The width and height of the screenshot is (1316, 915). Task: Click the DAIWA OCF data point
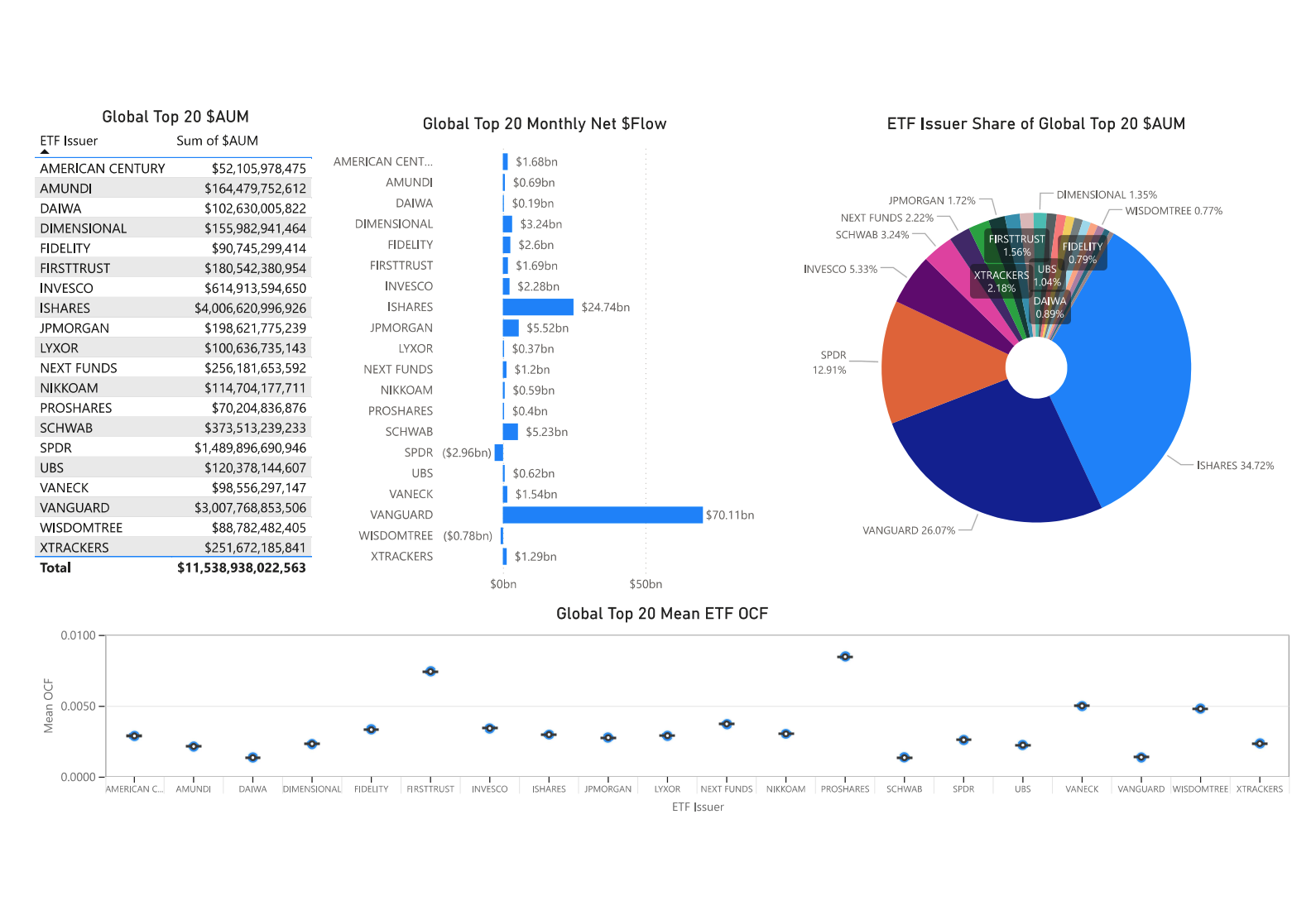252,758
